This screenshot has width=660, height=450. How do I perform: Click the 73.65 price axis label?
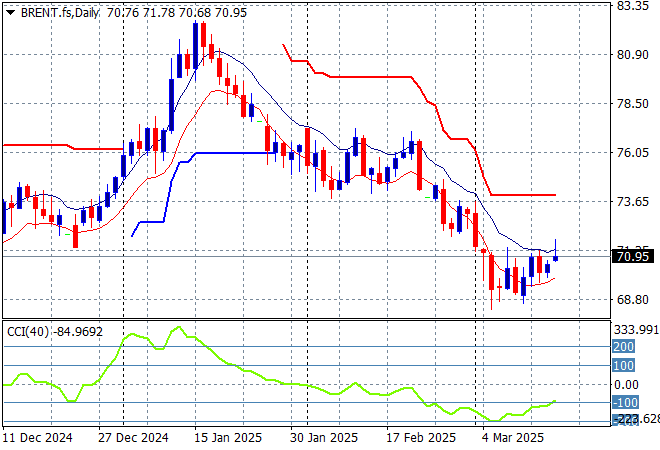point(633,202)
